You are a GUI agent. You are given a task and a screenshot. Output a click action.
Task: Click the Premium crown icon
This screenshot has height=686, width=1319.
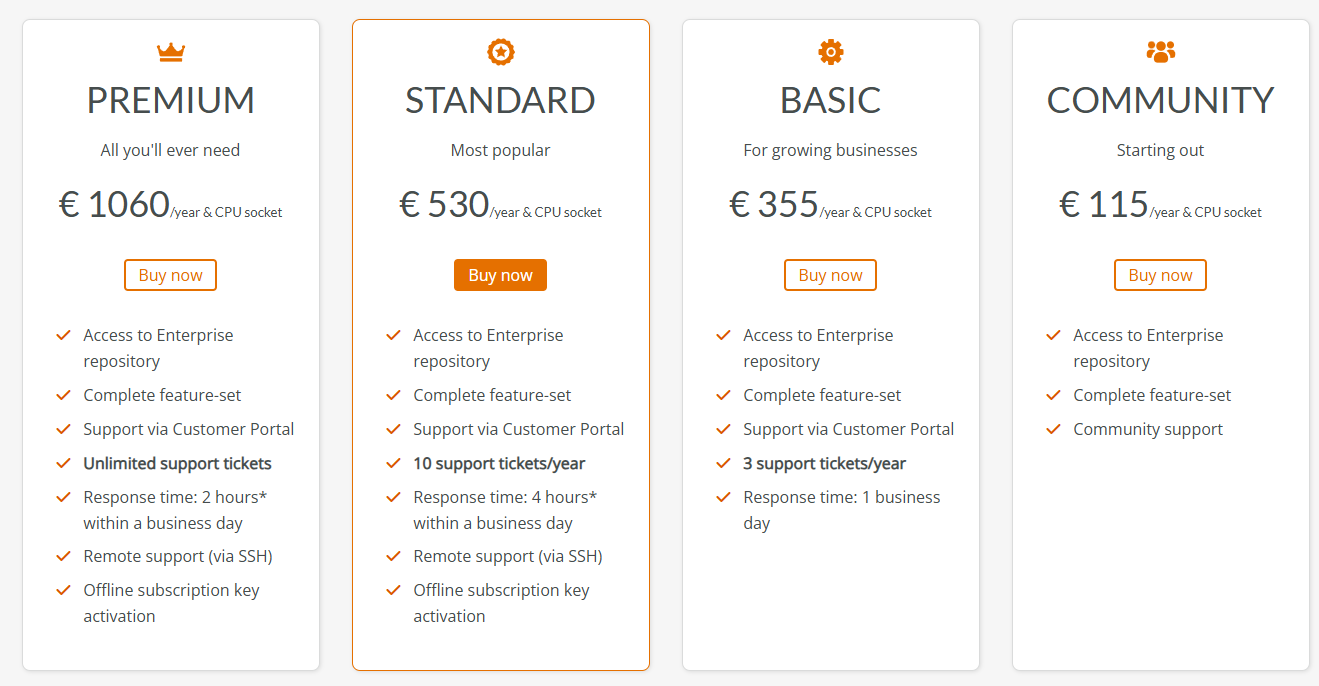click(171, 52)
